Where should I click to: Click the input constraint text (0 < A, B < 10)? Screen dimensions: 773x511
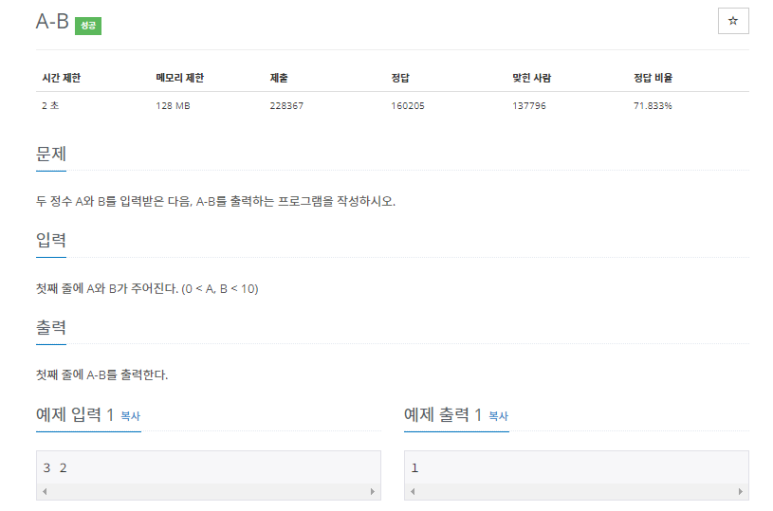(220, 289)
